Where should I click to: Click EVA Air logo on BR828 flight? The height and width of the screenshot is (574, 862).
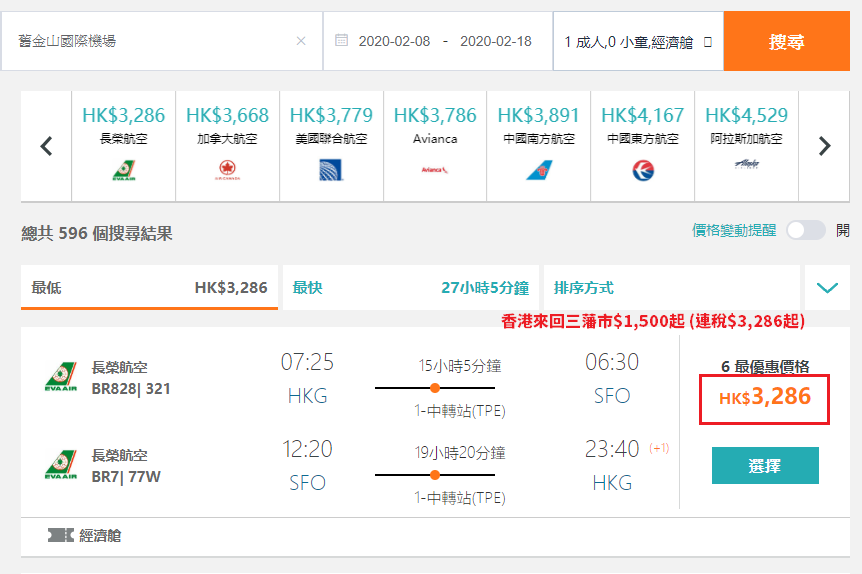click(61, 377)
